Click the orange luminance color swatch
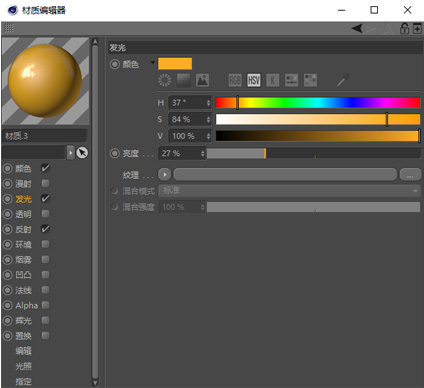 pyautogui.click(x=175, y=63)
